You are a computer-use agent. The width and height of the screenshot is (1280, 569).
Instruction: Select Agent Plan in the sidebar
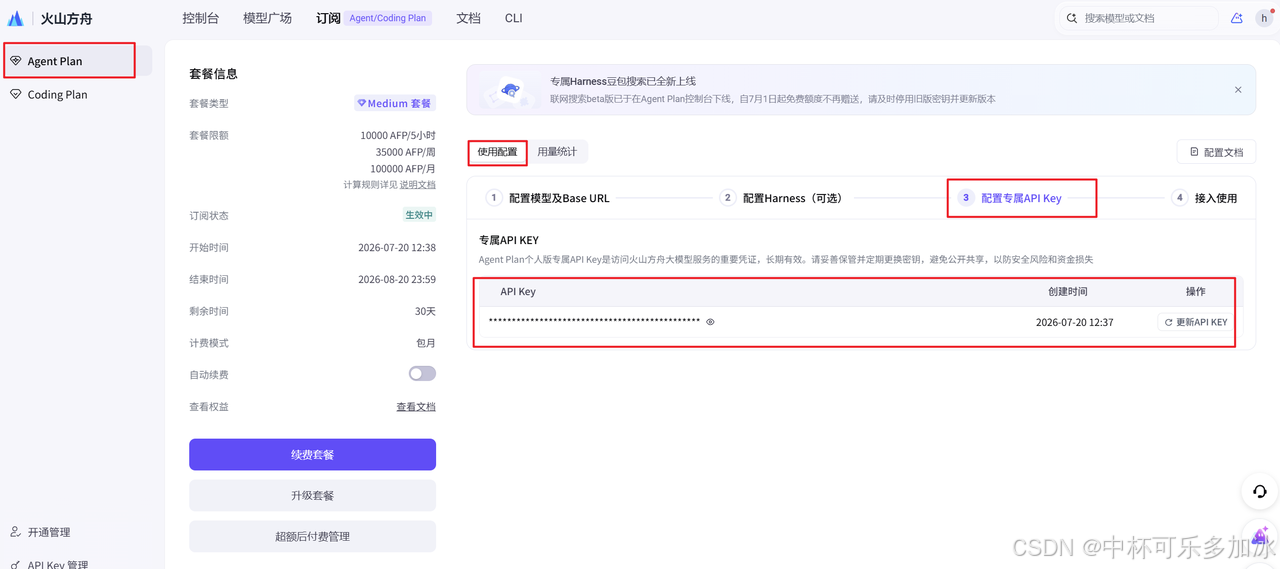pyautogui.click(x=77, y=61)
